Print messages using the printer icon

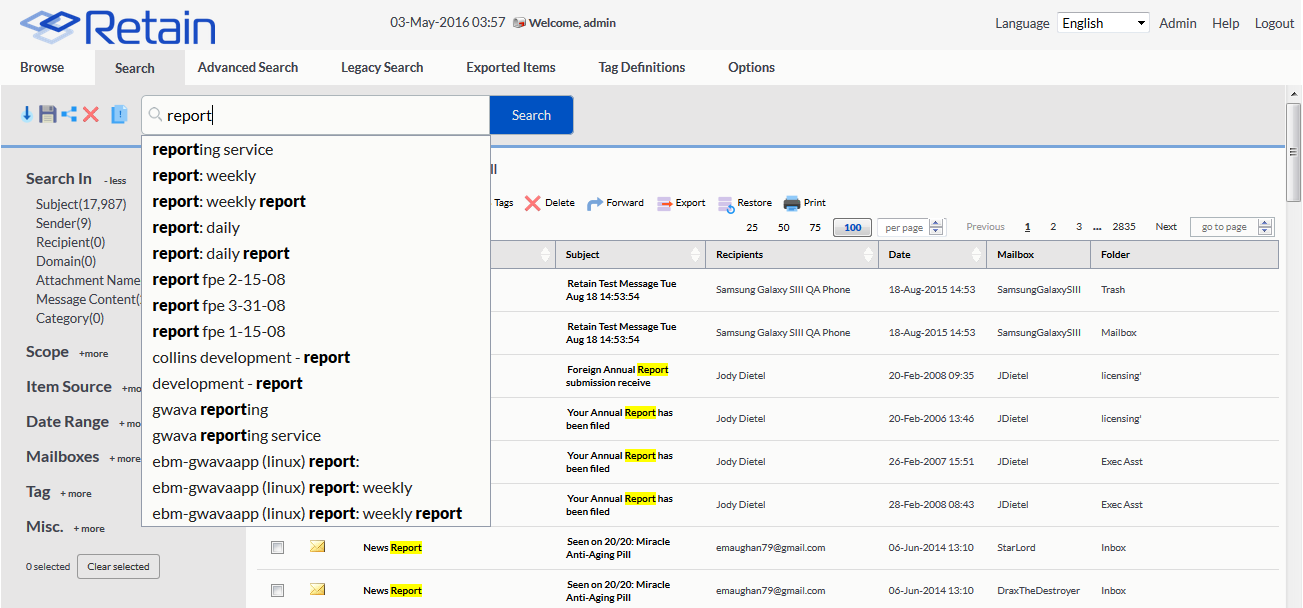tap(792, 203)
